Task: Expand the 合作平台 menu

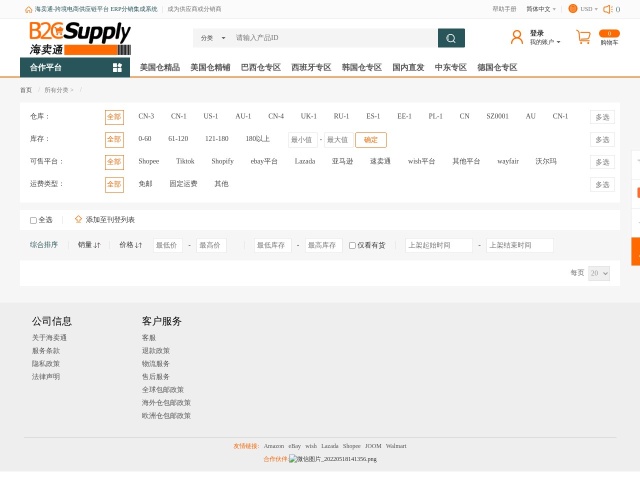Action: [x=75, y=68]
